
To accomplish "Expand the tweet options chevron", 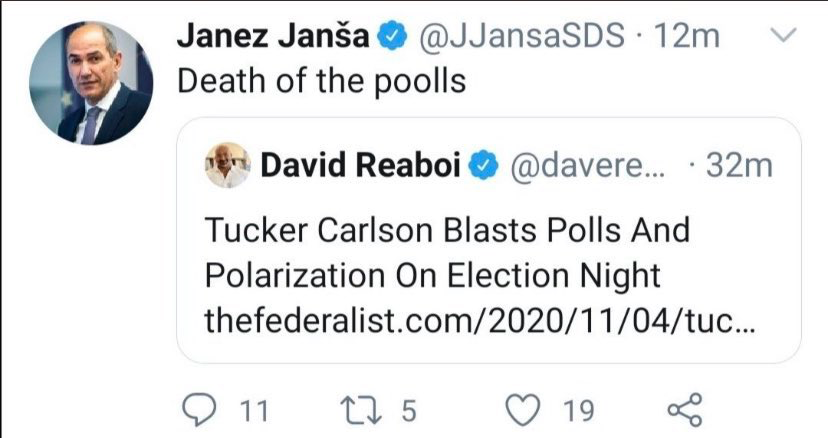I will click(x=783, y=35).
